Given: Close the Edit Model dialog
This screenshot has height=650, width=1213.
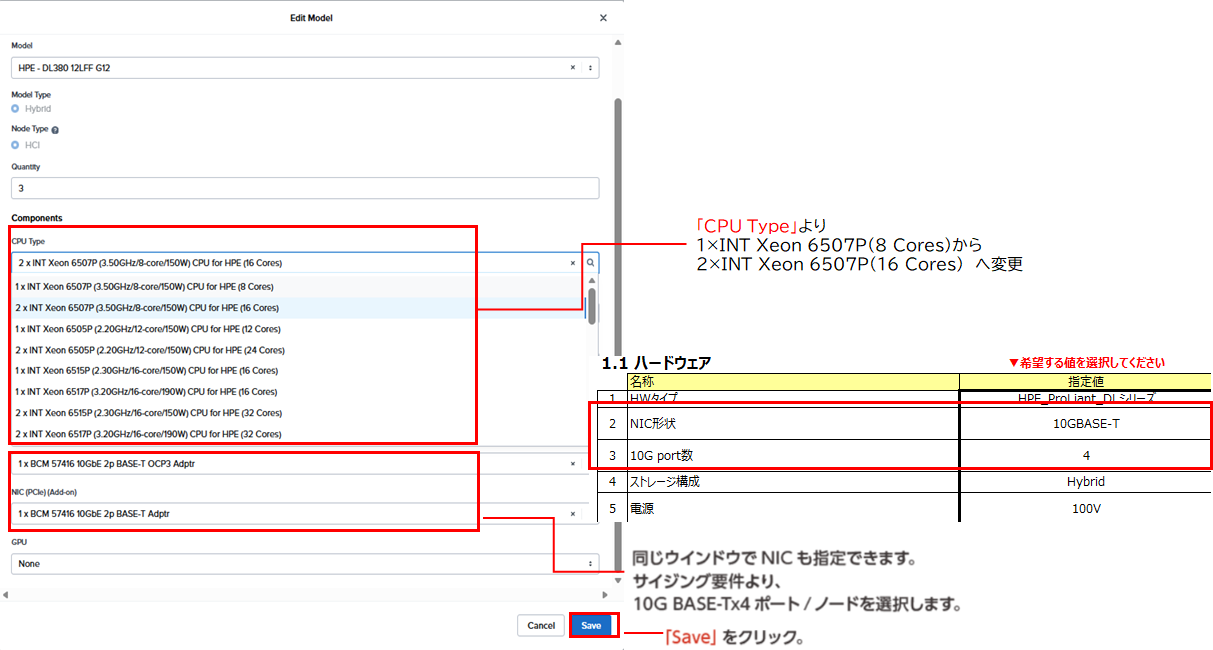Looking at the screenshot, I should pos(602,18).
